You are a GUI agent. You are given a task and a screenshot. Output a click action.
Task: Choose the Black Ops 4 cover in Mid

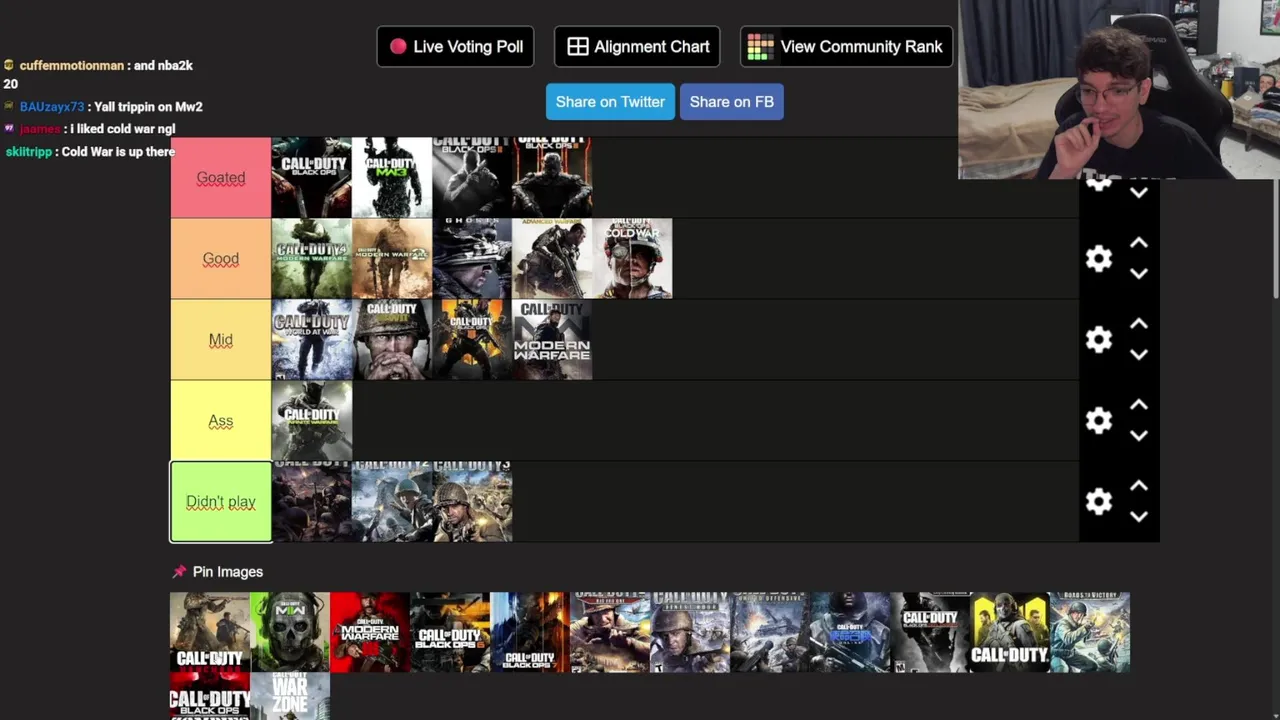tap(472, 340)
